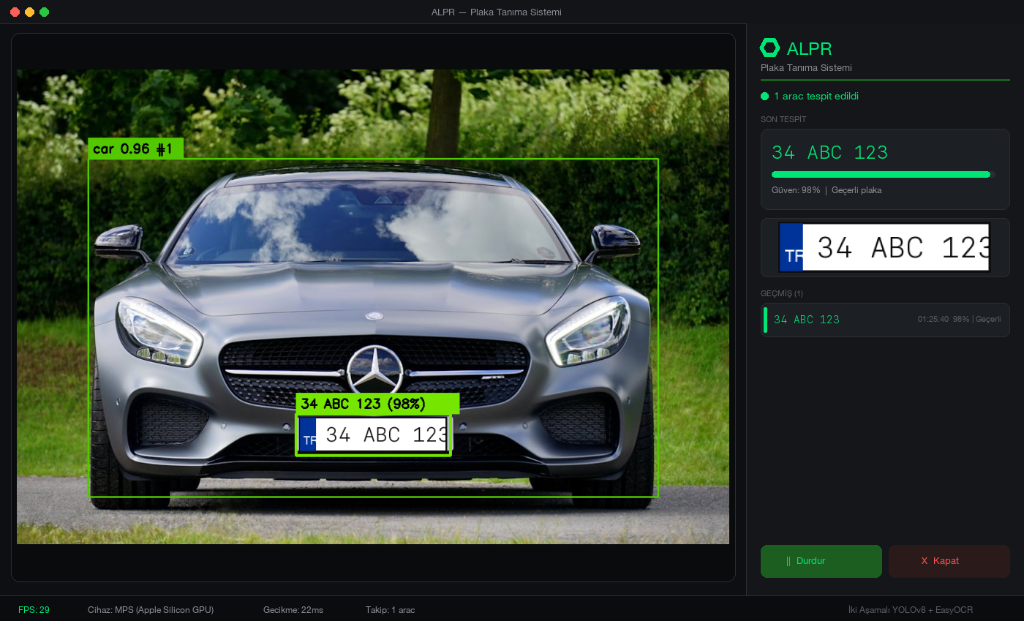Click the cropped plate thumbnail in sidebar

(884, 247)
